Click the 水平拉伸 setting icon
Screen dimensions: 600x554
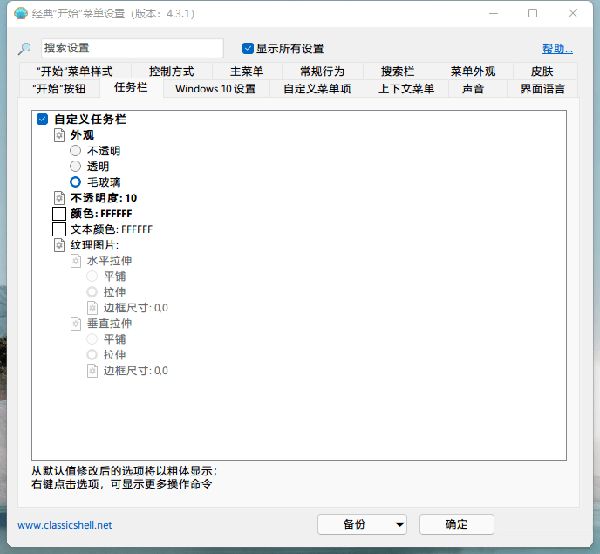[x=76, y=261]
